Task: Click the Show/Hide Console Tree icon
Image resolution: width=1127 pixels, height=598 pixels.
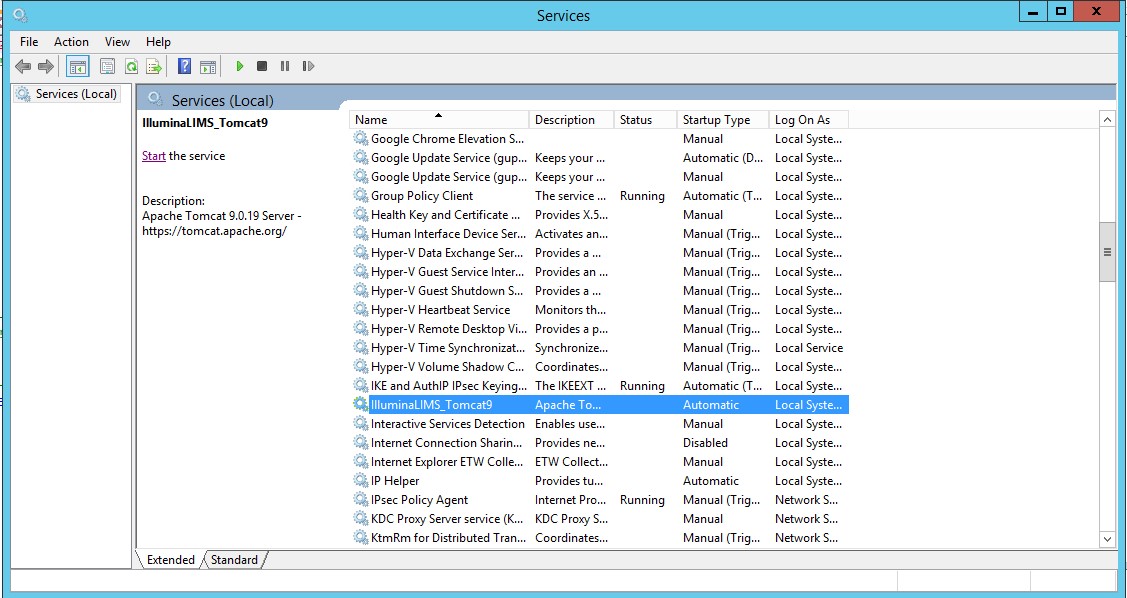Action: 77,67
